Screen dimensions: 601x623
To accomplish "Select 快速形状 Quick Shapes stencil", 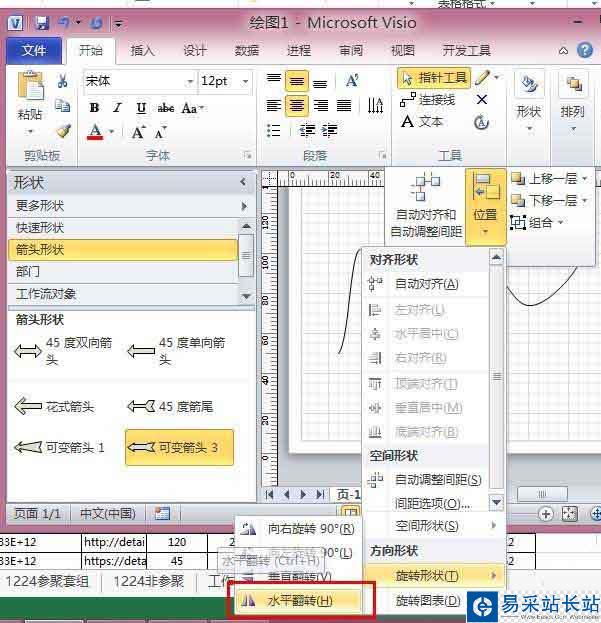I will tap(122, 228).
